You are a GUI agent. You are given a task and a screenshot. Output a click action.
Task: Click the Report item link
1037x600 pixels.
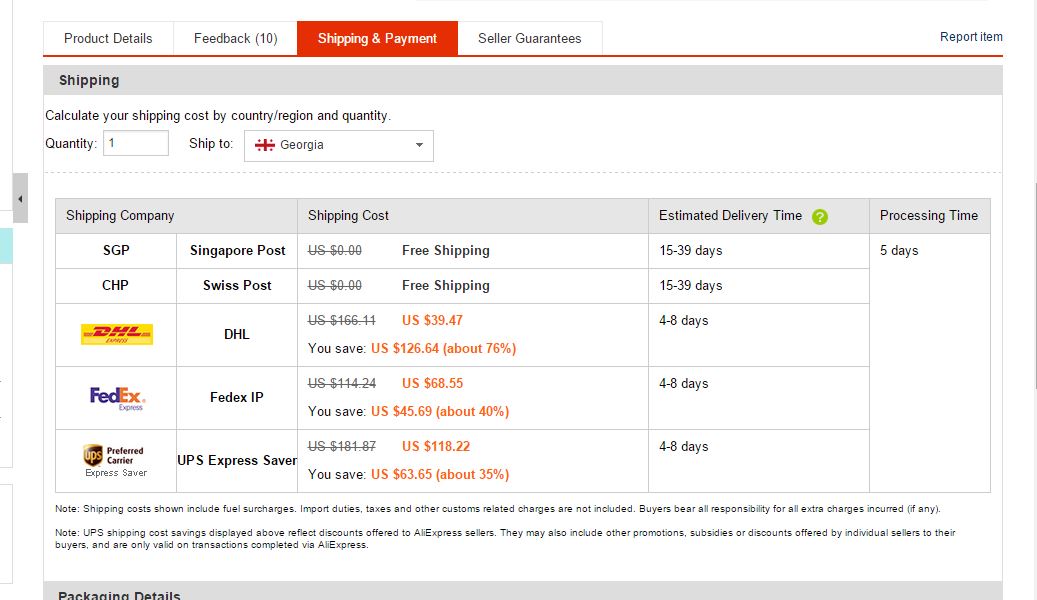point(970,37)
